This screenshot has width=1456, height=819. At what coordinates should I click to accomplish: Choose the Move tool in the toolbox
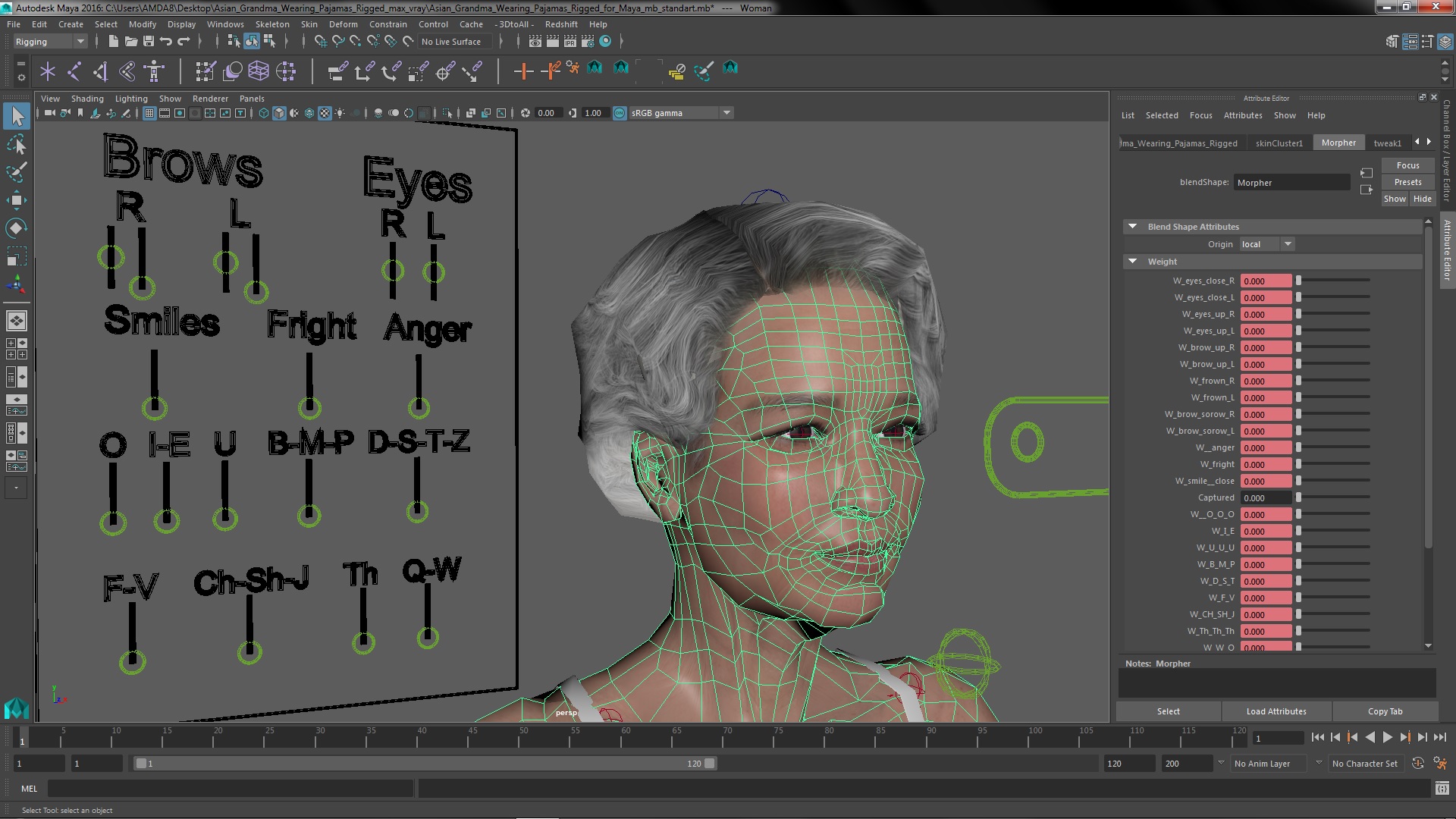point(17,200)
